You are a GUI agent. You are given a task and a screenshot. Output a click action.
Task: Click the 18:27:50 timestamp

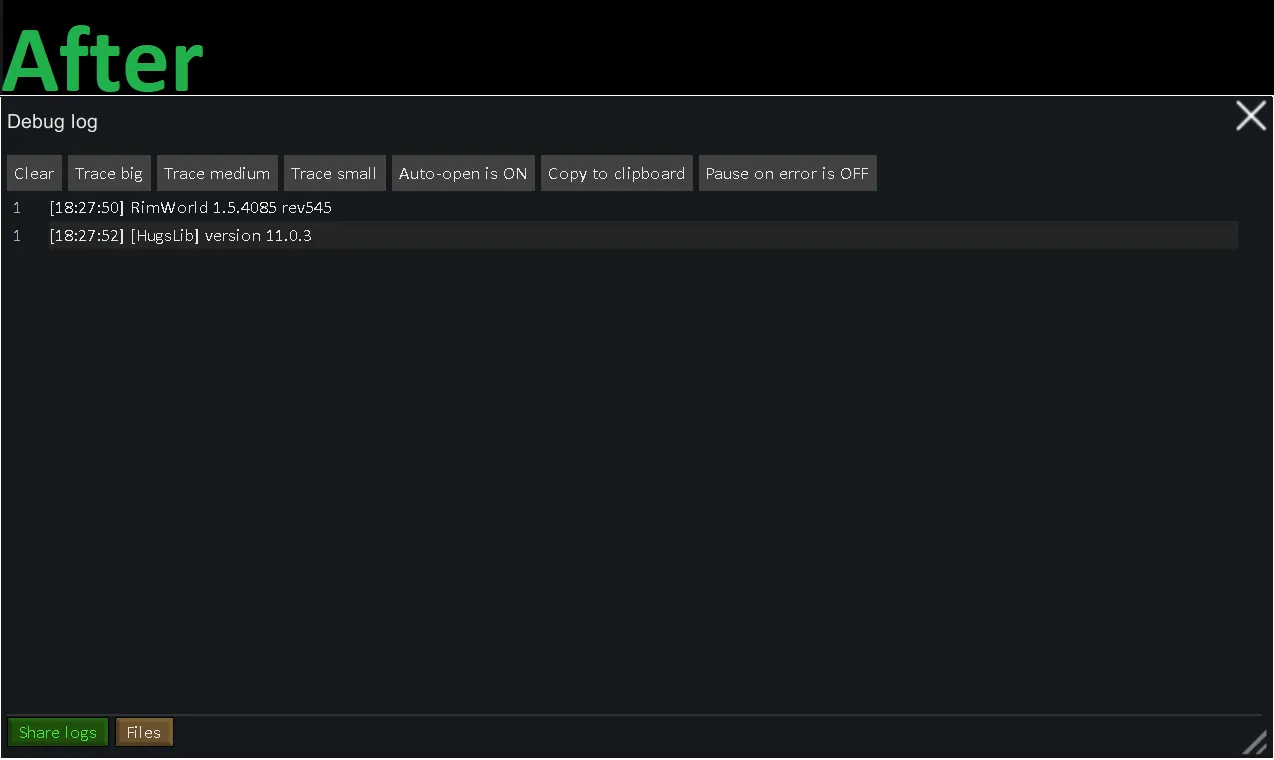(87, 208)
